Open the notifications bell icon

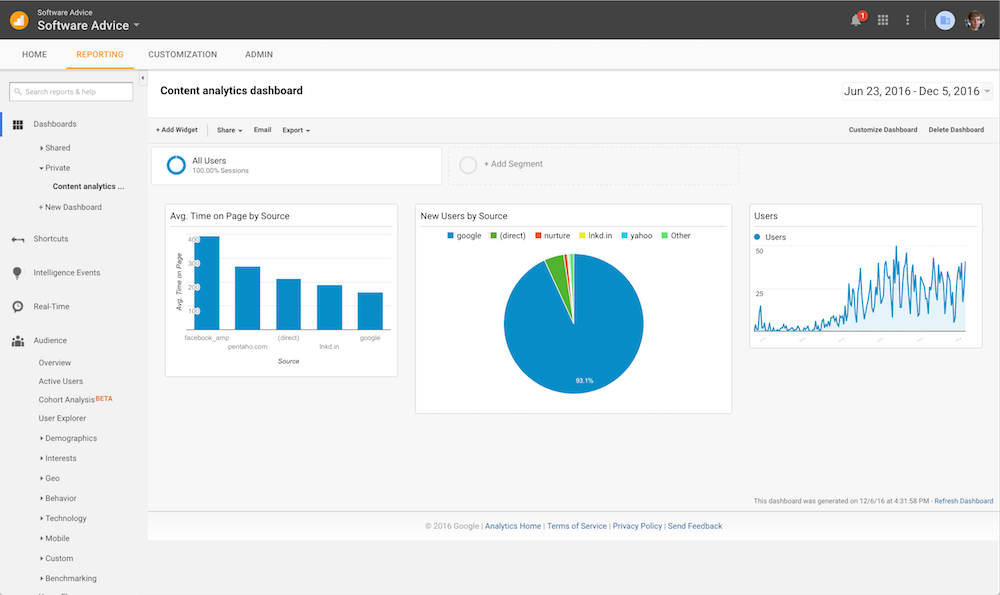click(x=856, y=20)
